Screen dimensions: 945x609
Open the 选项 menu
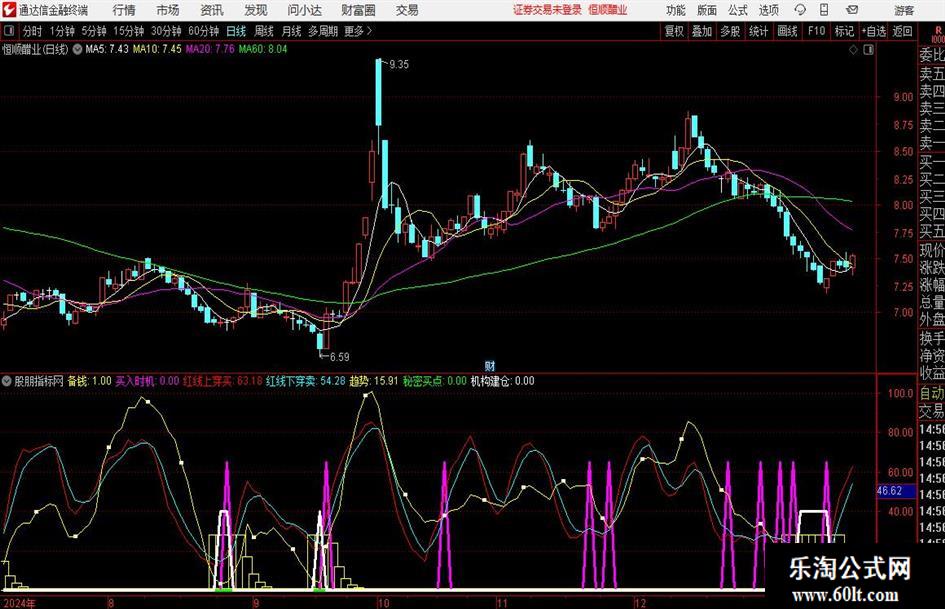(768, 10)
